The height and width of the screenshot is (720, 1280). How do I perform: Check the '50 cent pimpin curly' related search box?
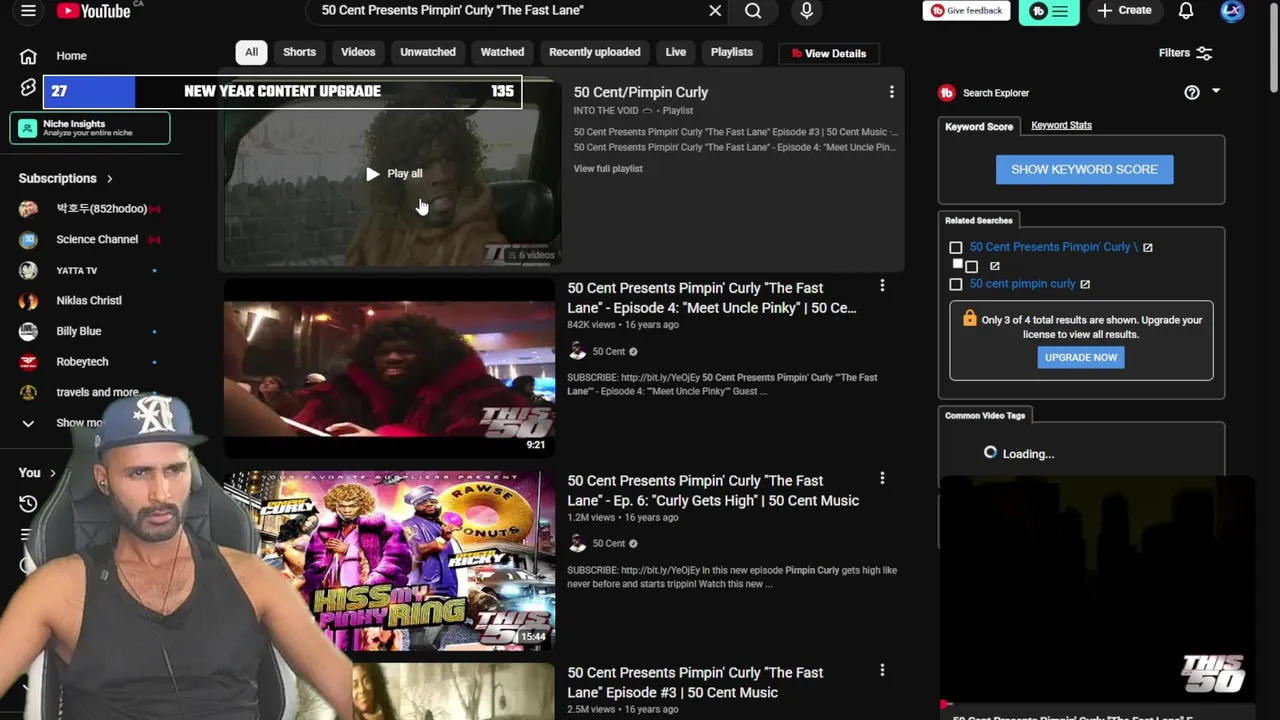[x=956, y=284]
